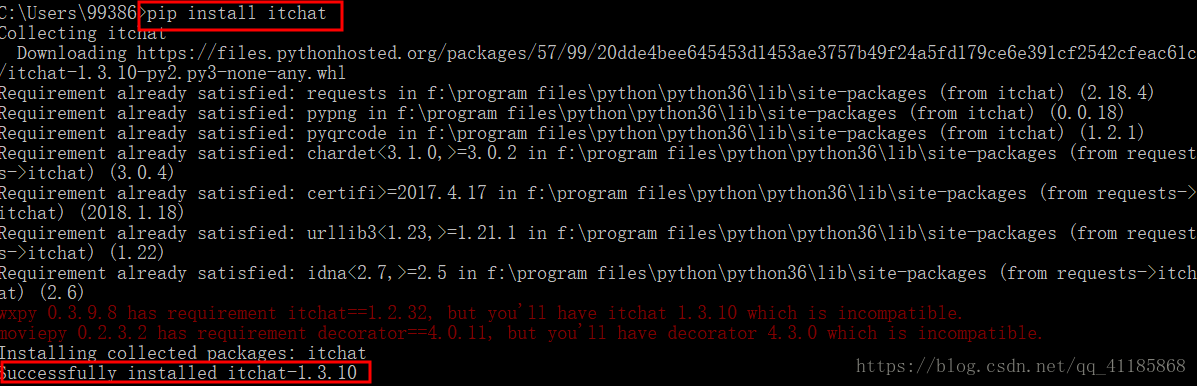The width and height of the screenshot is (1197, 386).
Task: Click the red wxpy 0.3.9.8 incompatibility warning
Action: coord(481,314)
